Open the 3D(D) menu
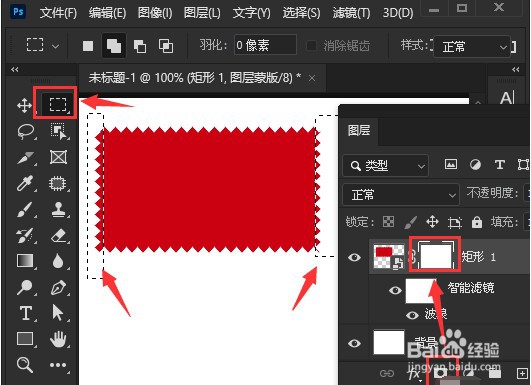This screenshot has width=531, height=385. (x=398, y=13)
